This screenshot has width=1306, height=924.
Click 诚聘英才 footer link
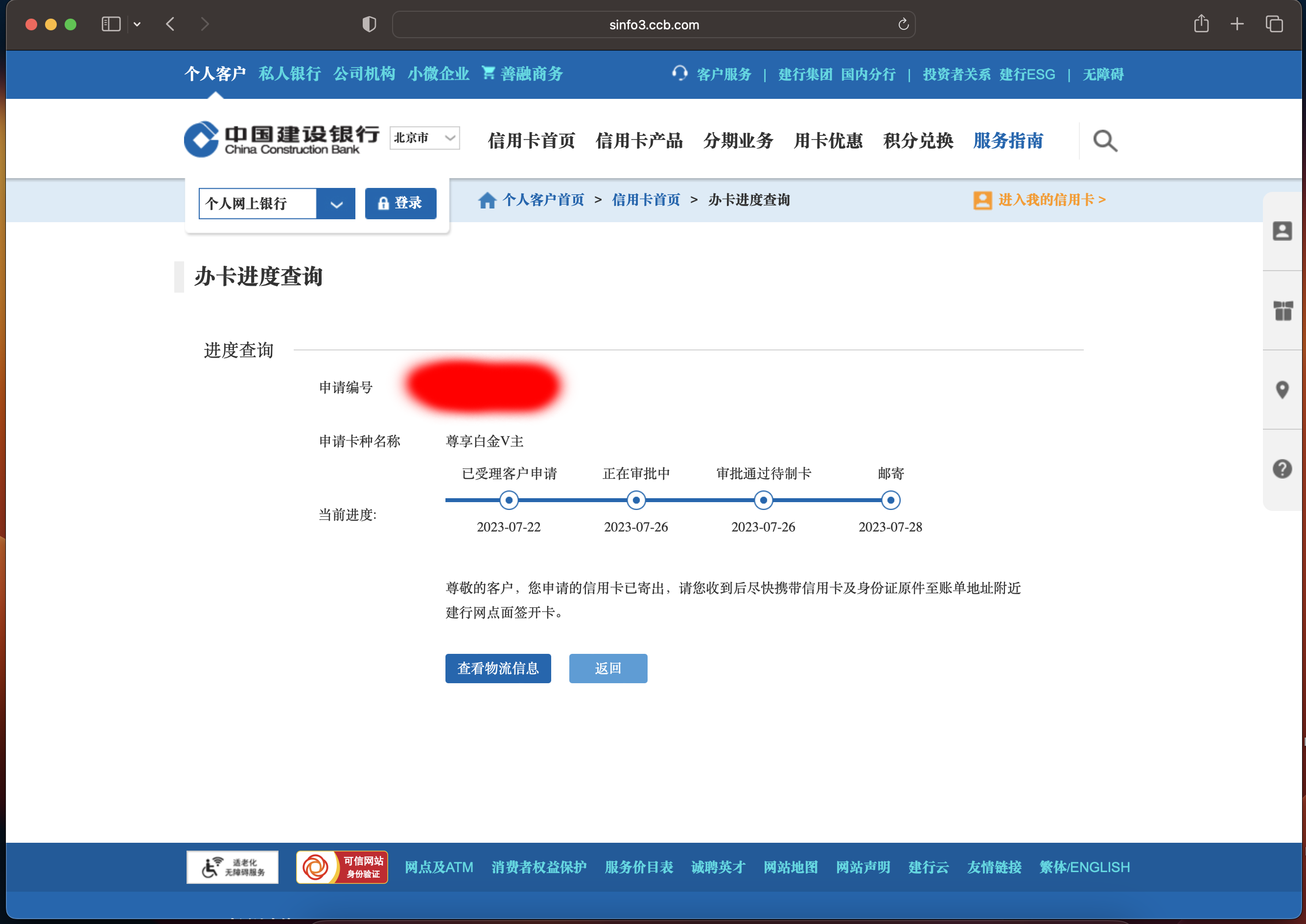pos(718,867)
